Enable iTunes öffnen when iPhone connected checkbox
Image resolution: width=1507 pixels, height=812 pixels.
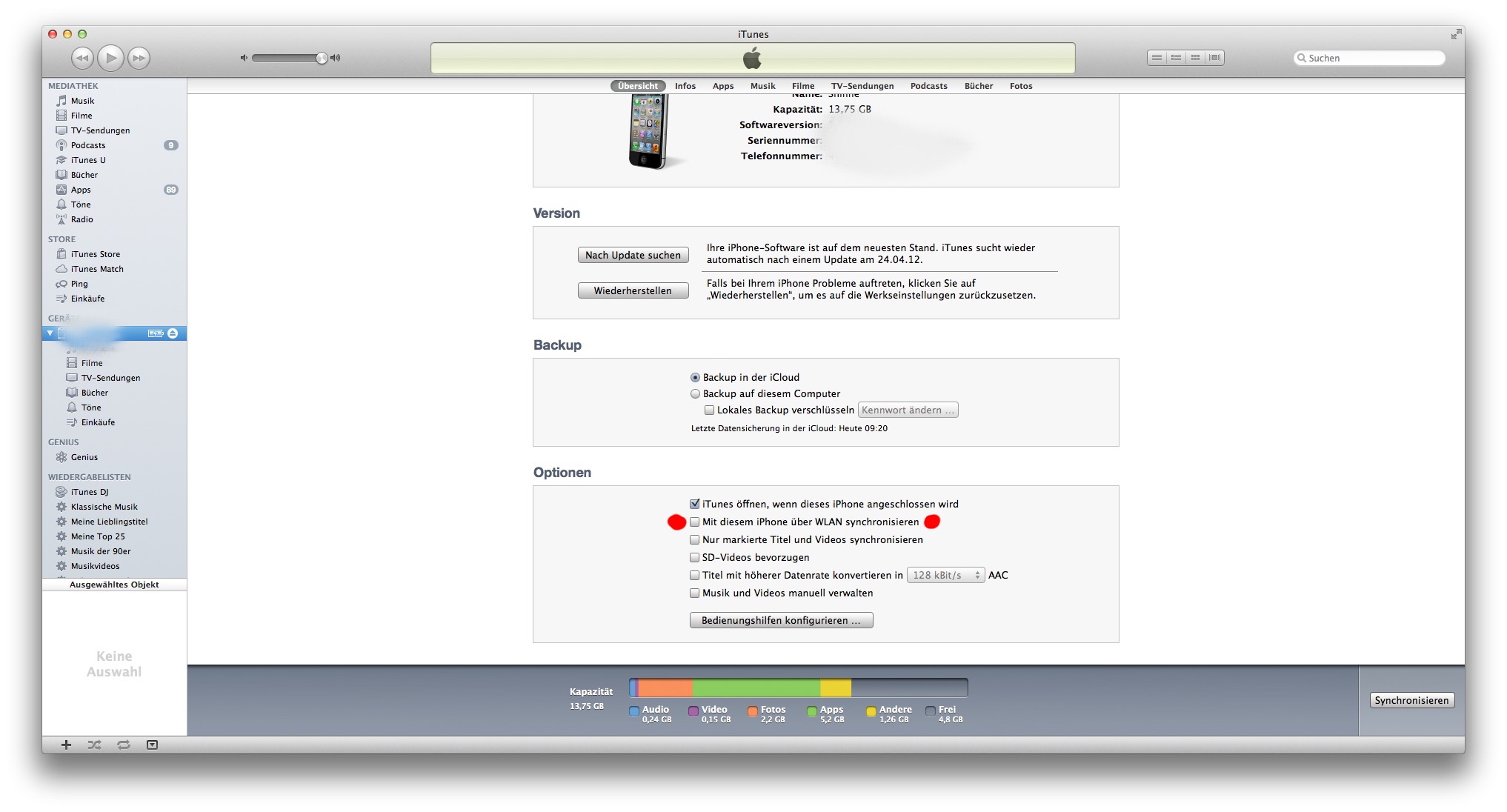695,504
